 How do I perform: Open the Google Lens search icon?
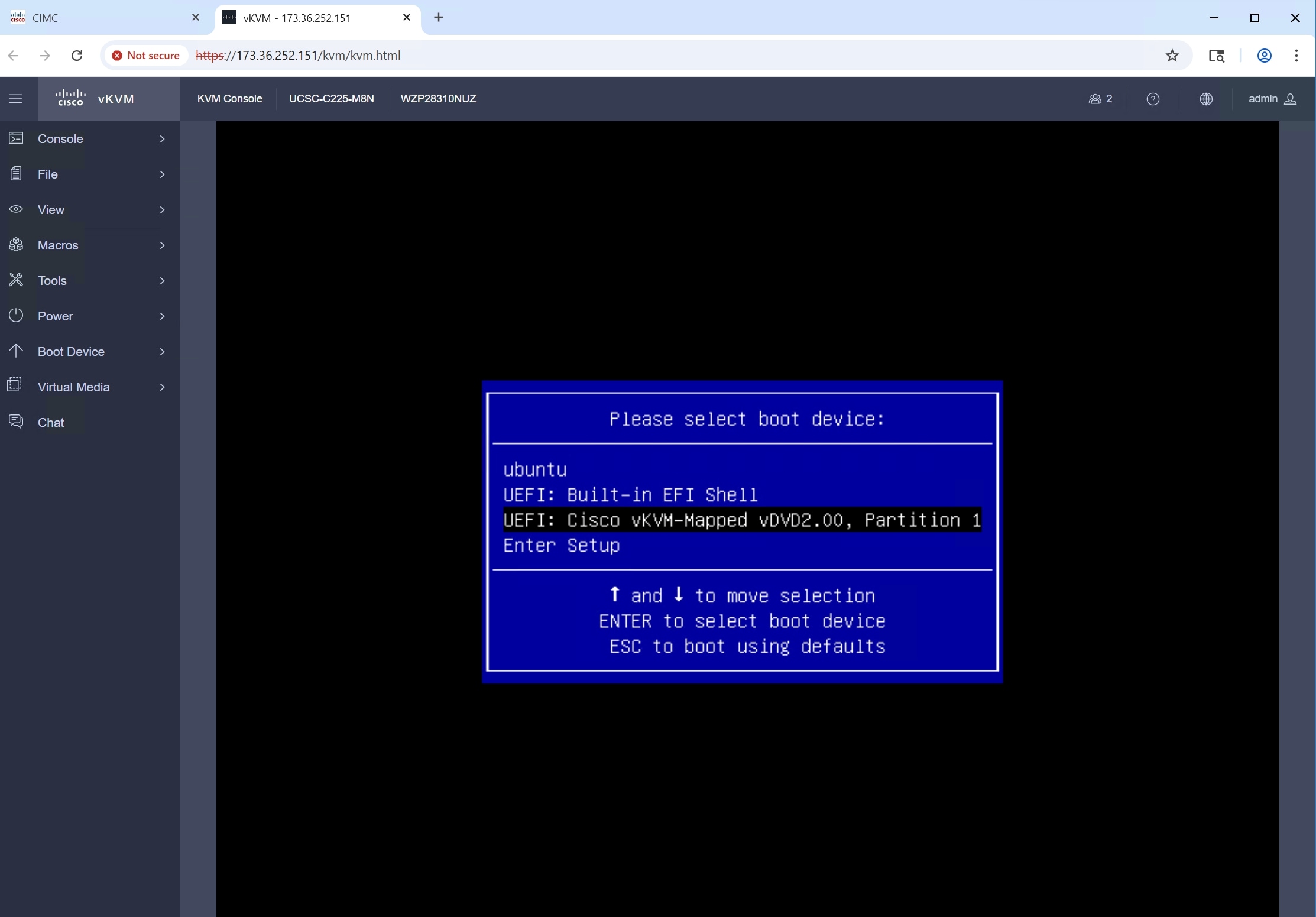pos(1217,56)
